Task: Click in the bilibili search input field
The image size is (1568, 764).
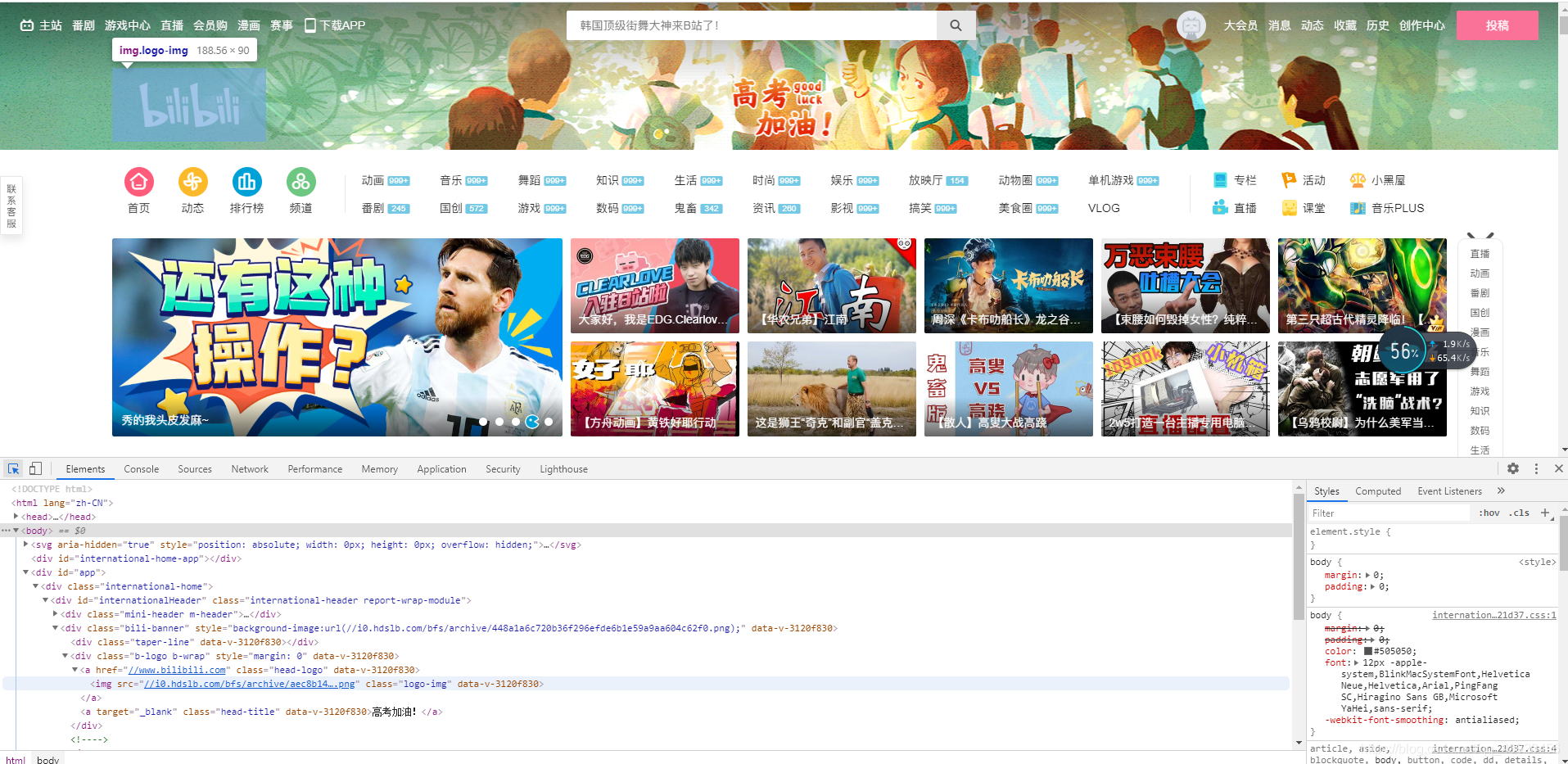Action: pos(752,25)
